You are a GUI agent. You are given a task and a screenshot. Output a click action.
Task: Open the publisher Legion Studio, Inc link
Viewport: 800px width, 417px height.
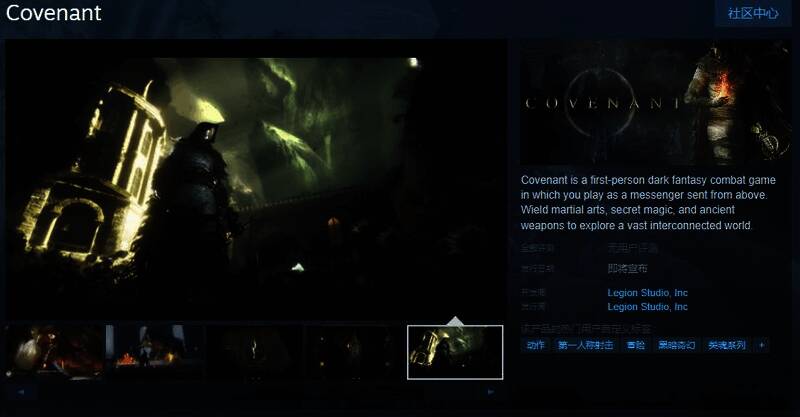(647, 307)
